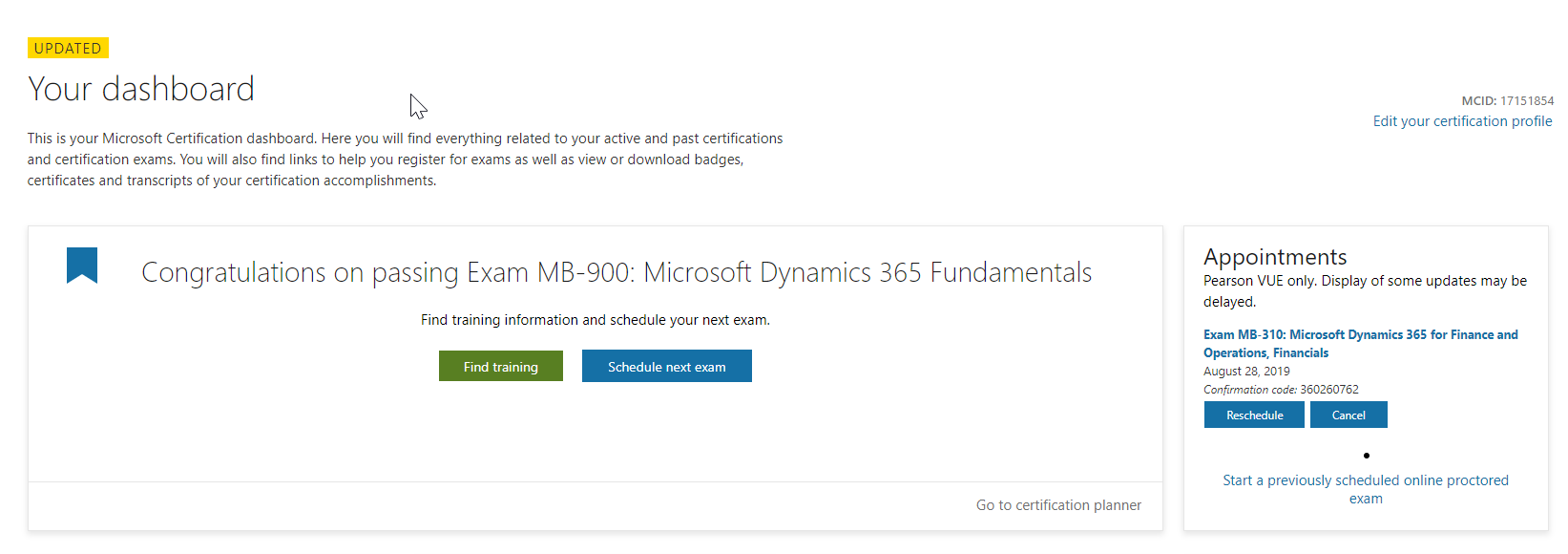Viewport: 1568px width, 554px height.
Task: Go to certification planner
Action: pos(1058,505)
